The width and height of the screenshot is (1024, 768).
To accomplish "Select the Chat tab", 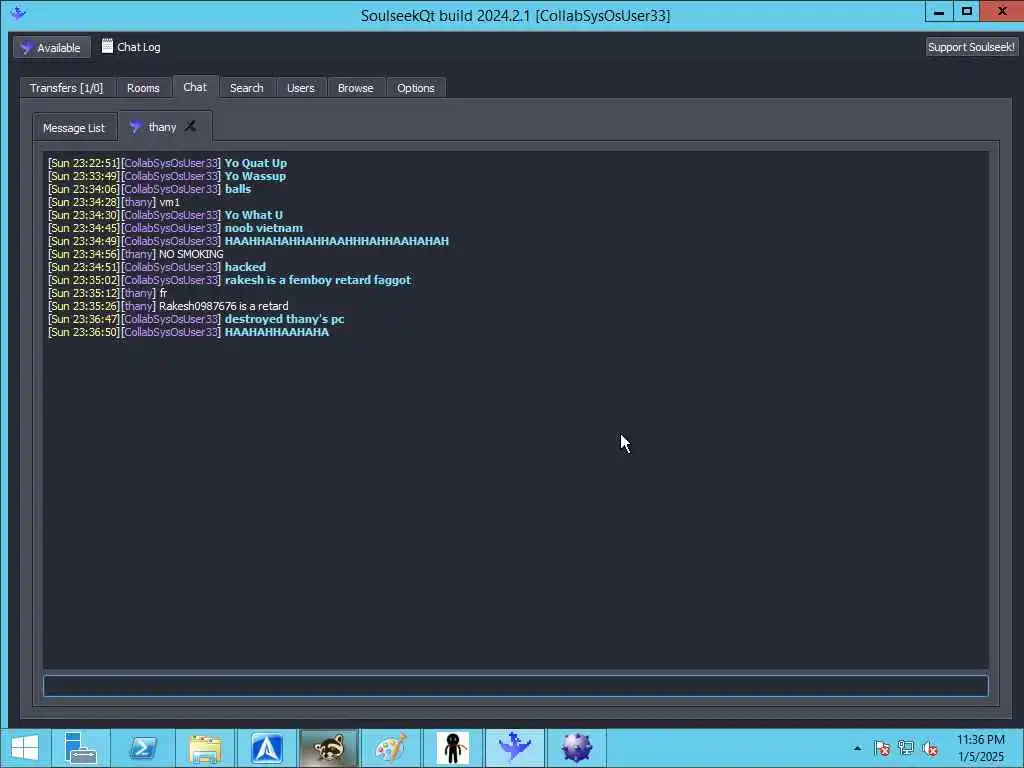I will (x=195, y=87).
